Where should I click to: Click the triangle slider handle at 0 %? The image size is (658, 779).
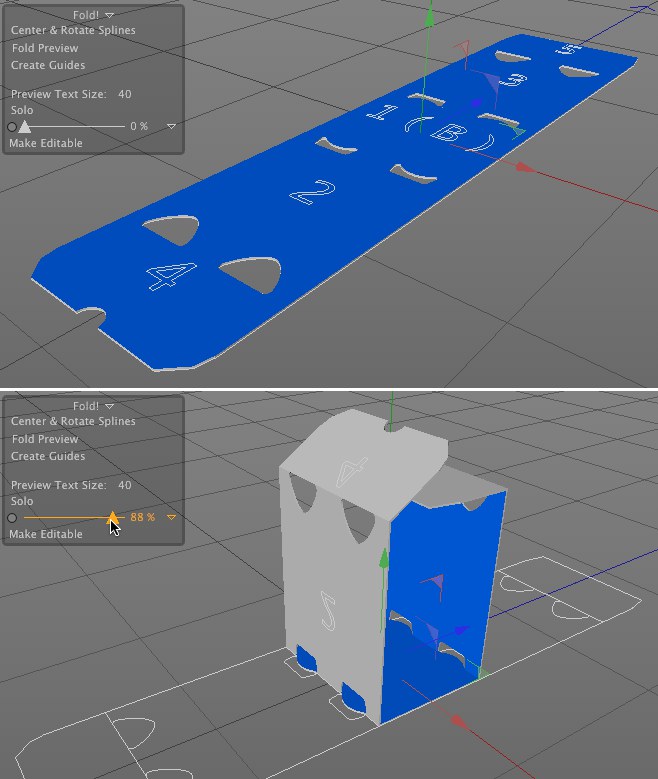tap(24, 127)
